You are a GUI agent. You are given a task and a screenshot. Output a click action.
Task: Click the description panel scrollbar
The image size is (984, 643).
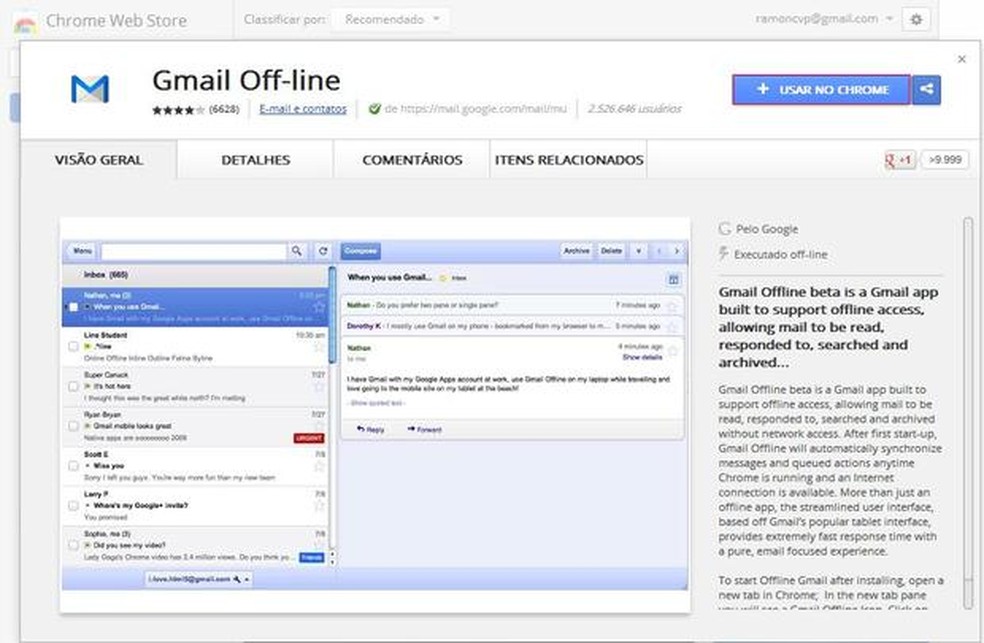pyautogui.click(x=968, y=411)
